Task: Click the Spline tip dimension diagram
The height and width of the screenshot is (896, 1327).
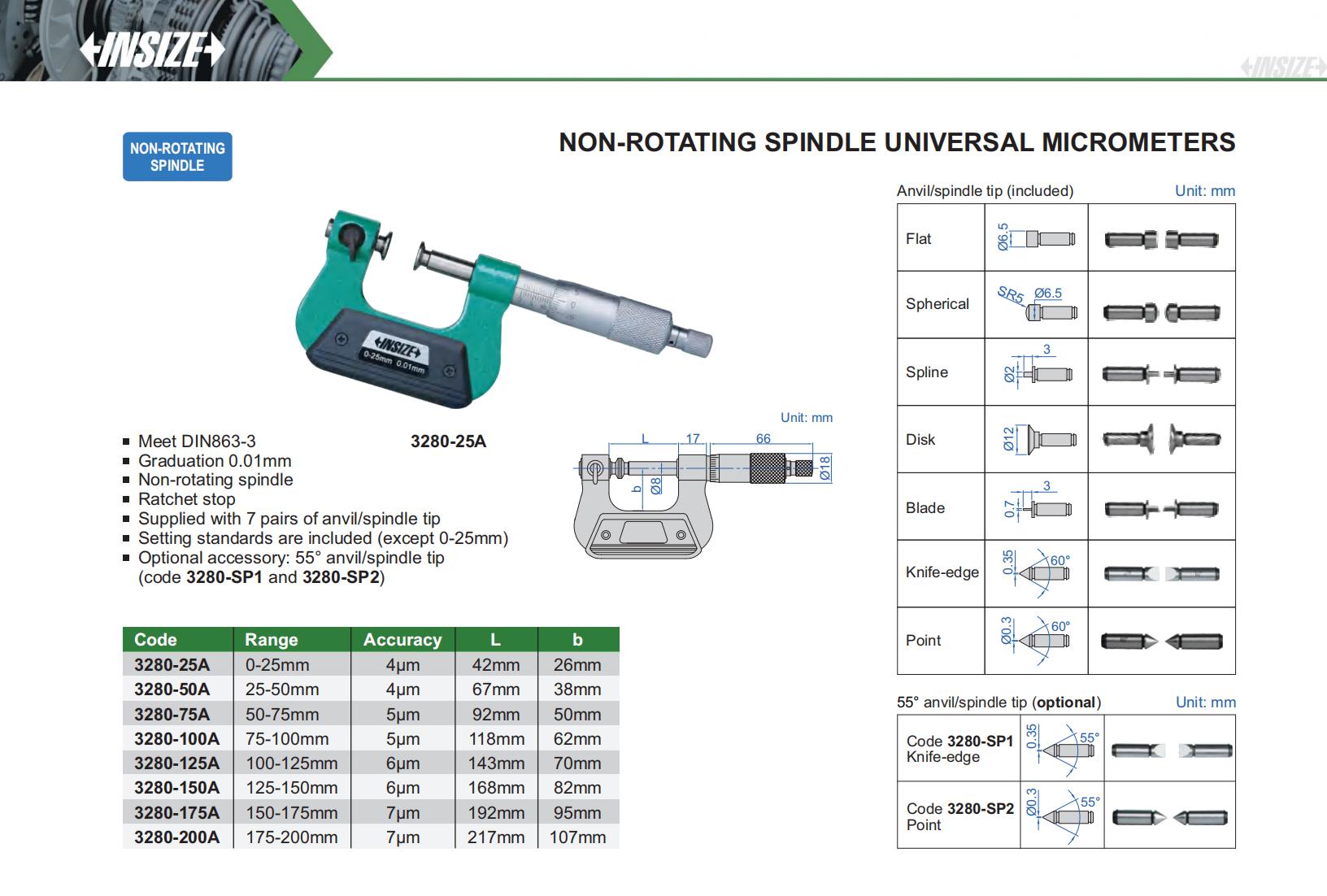Action: pos(1036,372)
